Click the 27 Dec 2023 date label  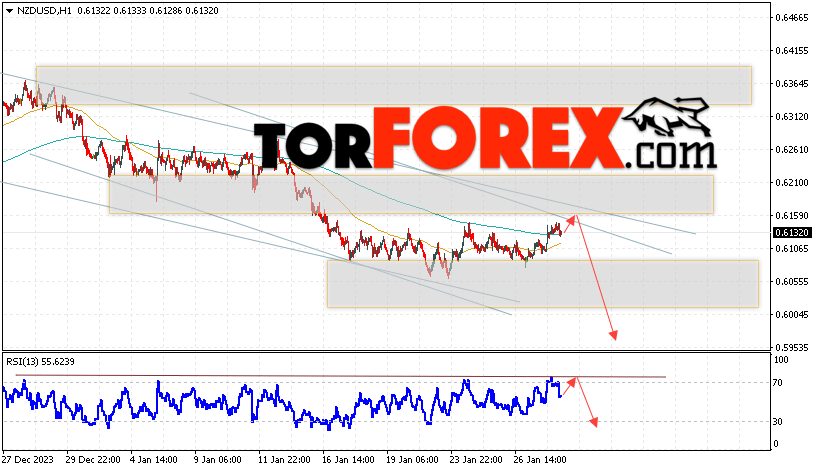(x=28, y=460)
